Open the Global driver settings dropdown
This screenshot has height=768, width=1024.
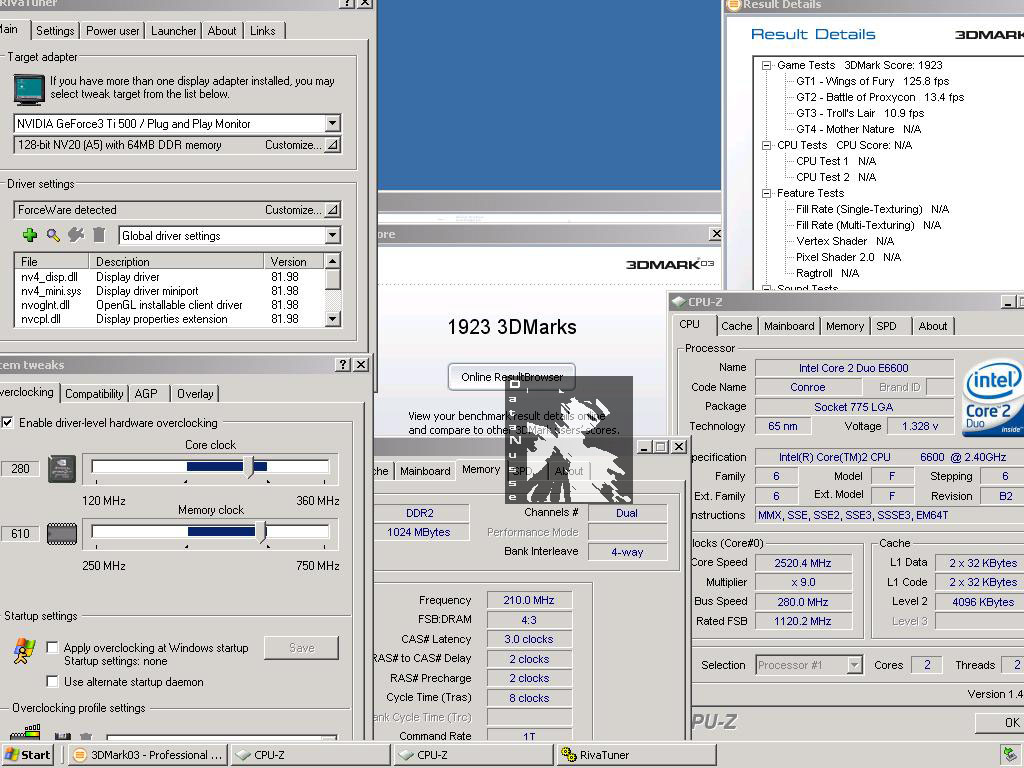[x=332, y=235]
